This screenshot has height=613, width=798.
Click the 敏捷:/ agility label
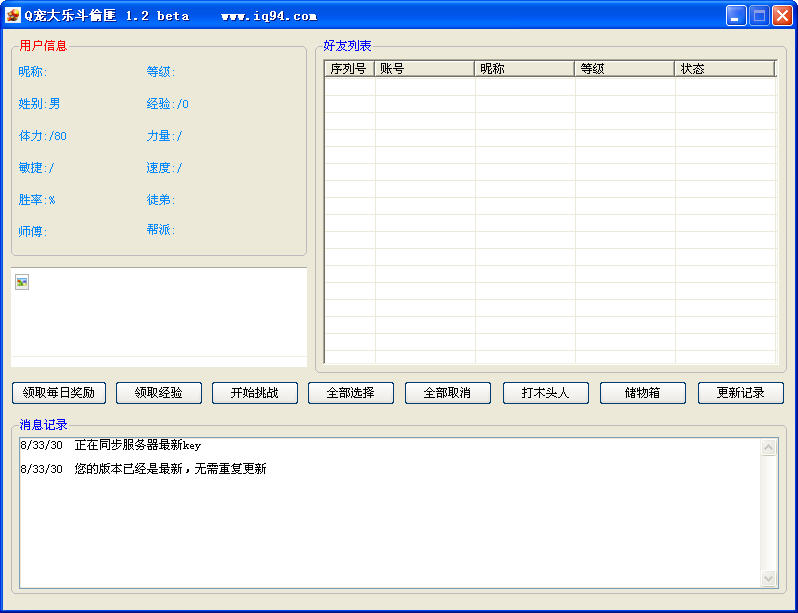36,168
